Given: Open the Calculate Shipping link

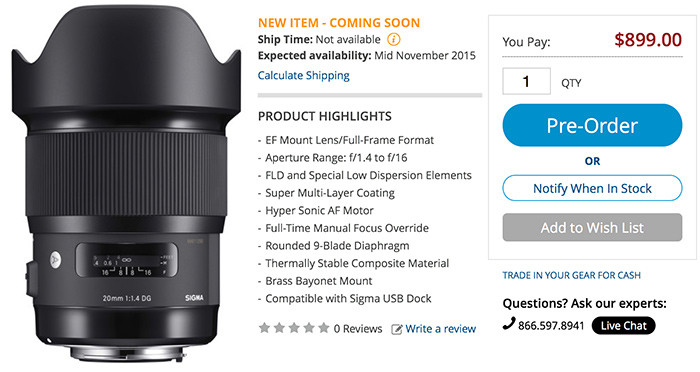Looking at the screenshot, I should tap(304, 75).
